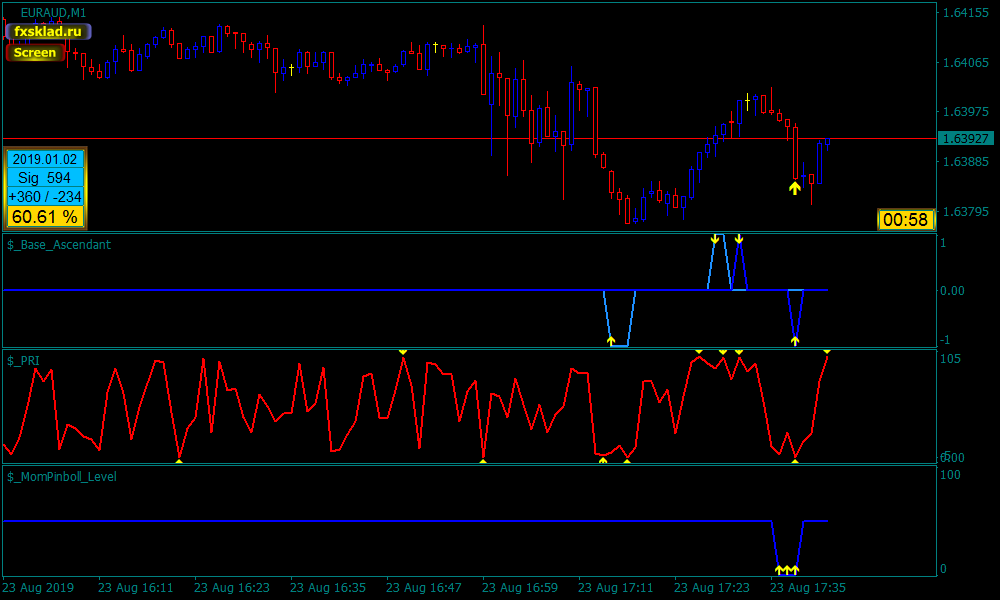Screen dimensions: 1000x600
Task: Click the middle arrow of the MomPinboll trio
Action: [787, 570]
